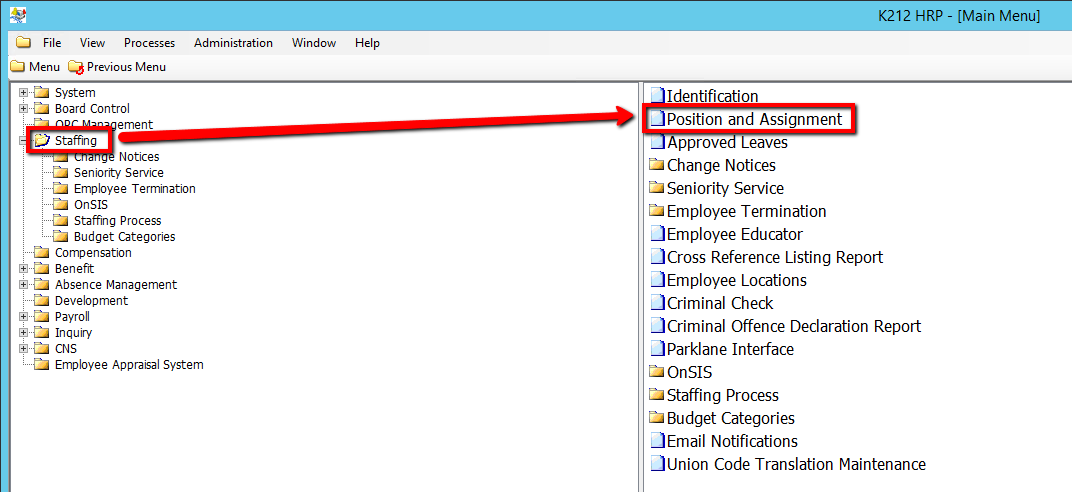Click the Parklane Interface document icon
This screenshot has width=1072, height=492.
[657, 350]
